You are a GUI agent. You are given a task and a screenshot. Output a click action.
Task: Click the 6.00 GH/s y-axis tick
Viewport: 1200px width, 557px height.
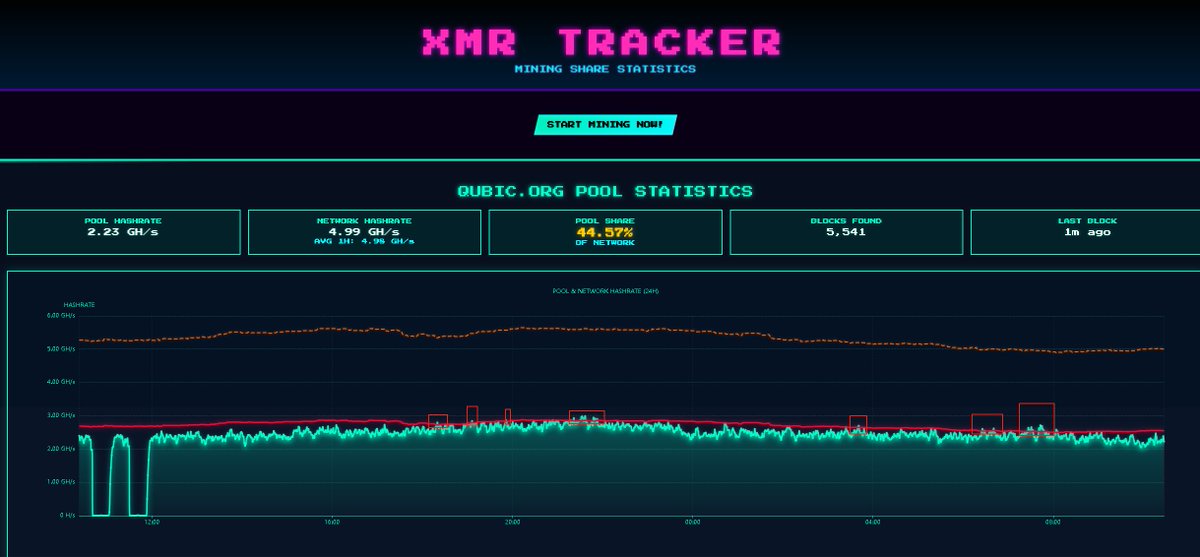coord(61,315)
